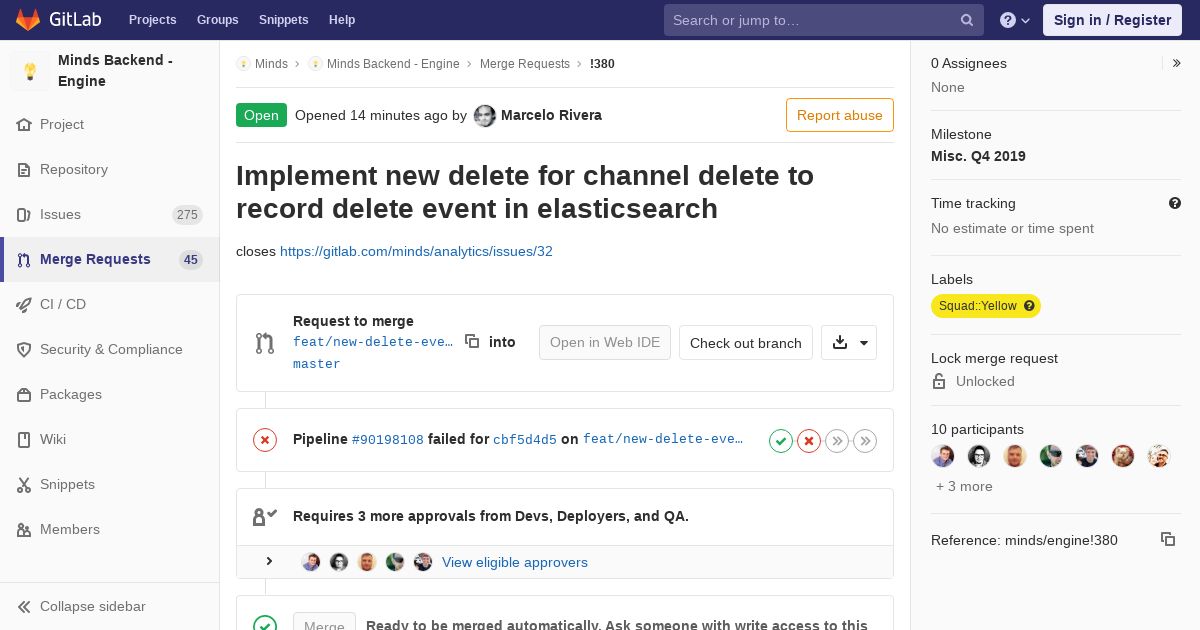Screen dimensions: 1200x630
Task: Open Help in top navigation
Action: (x=342, y=20)
